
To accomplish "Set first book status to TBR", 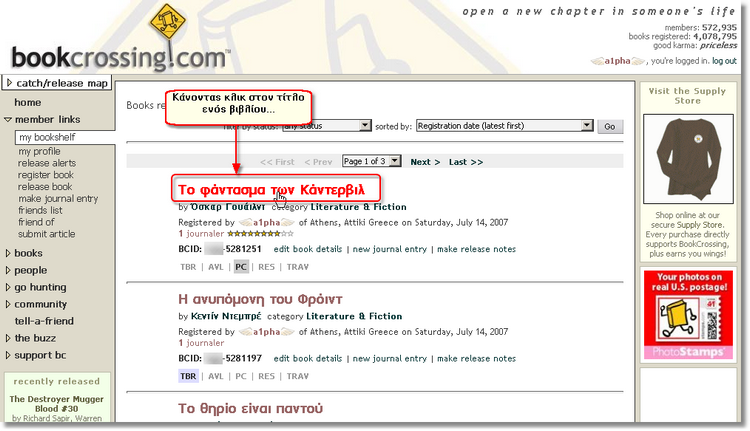I will point(188,267).
